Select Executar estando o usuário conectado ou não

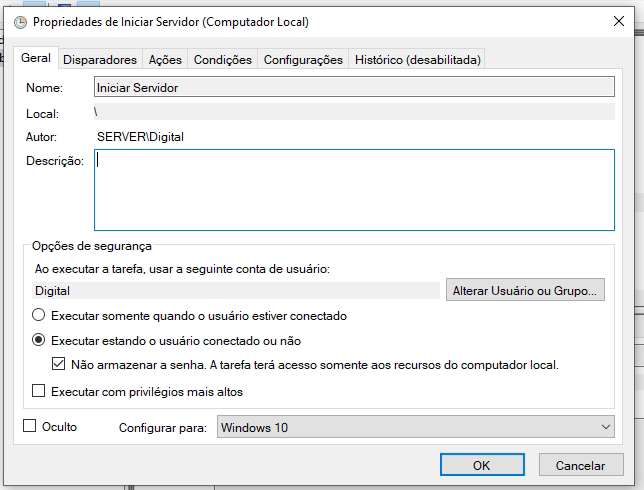(40, 340)
